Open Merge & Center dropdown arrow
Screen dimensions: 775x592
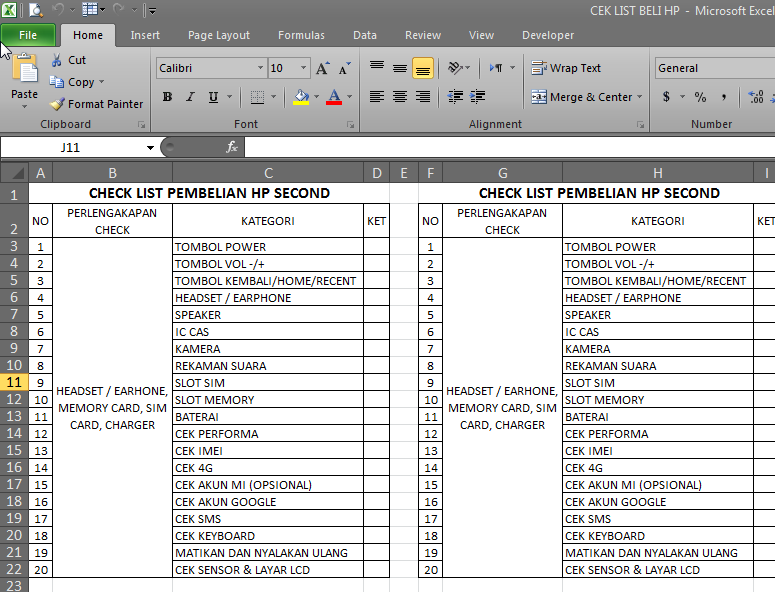(x=640, y=97)
